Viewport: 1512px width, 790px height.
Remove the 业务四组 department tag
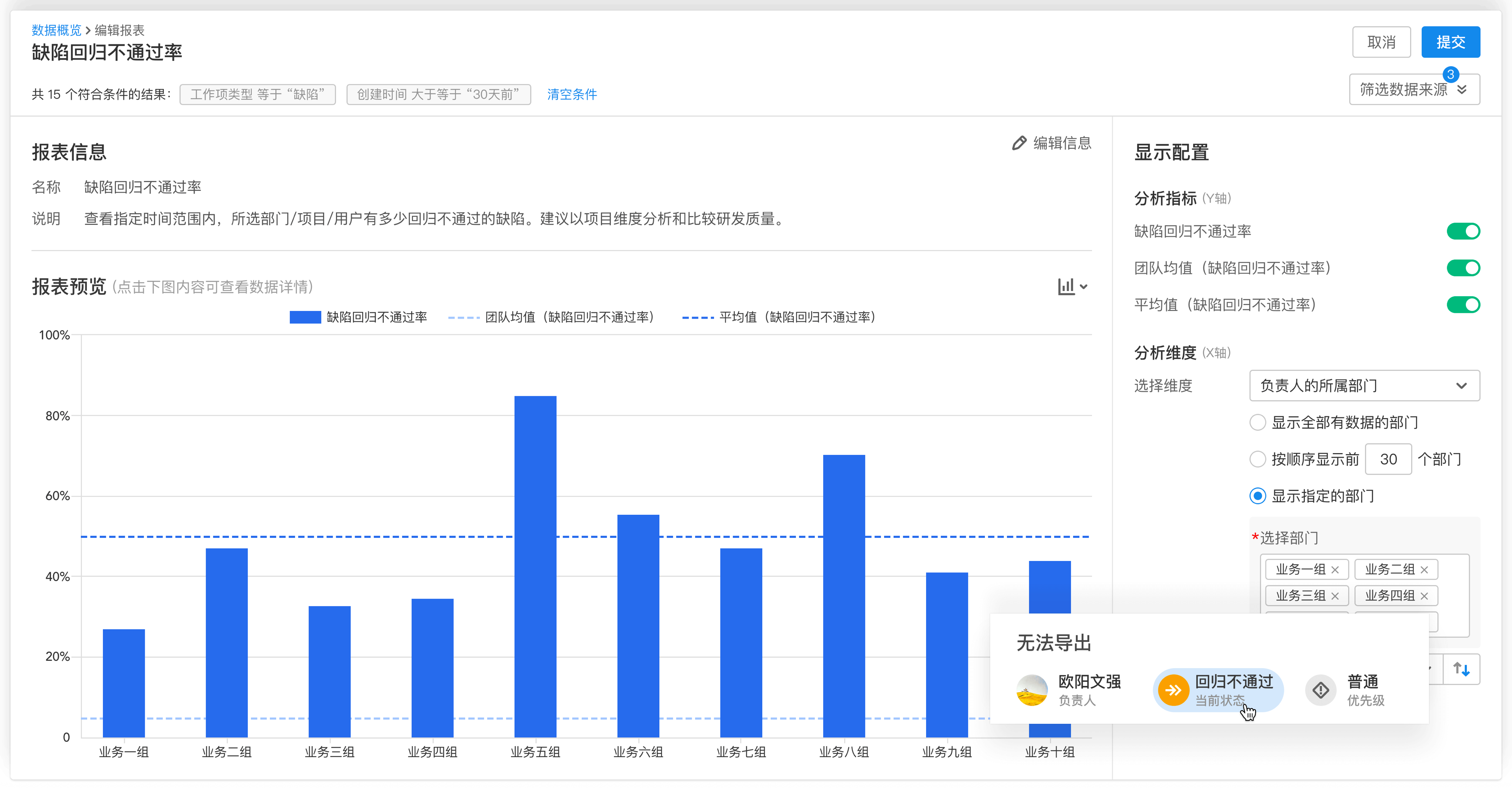pyautogui.click(x=1424, y=596)
